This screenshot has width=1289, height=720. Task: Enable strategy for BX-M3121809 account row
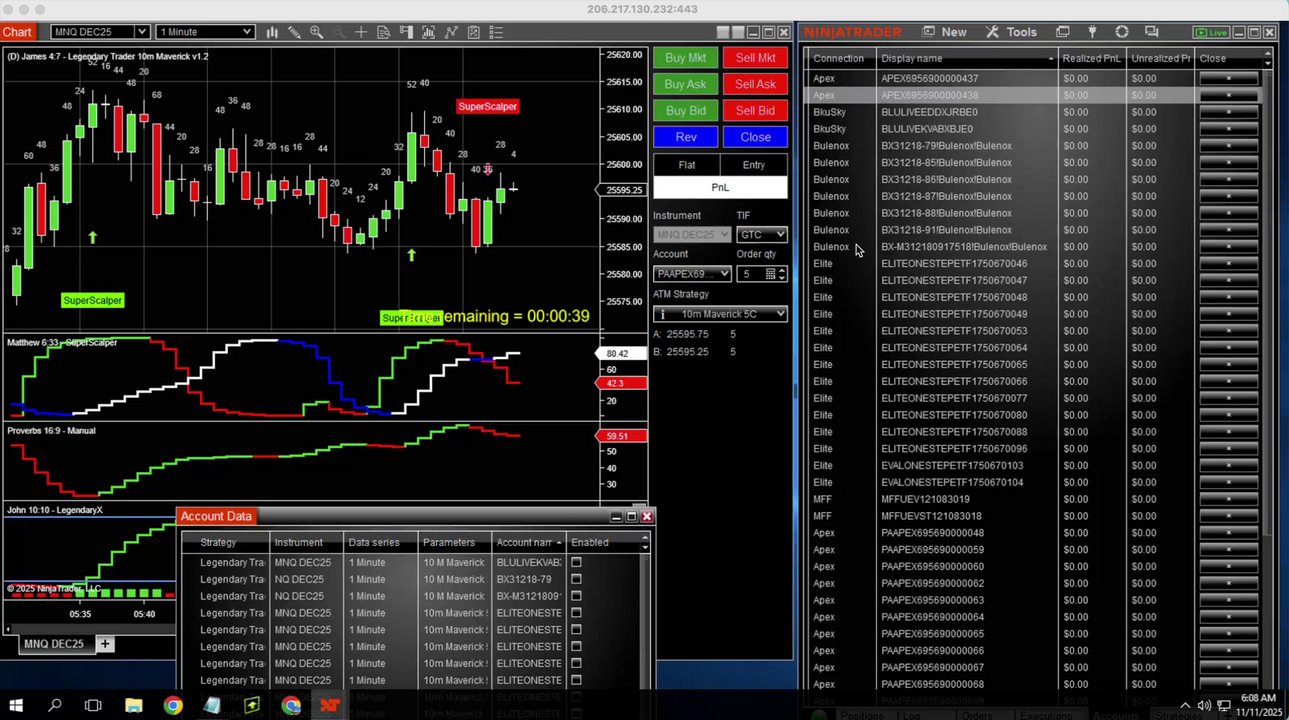click(x=576, y=596)
